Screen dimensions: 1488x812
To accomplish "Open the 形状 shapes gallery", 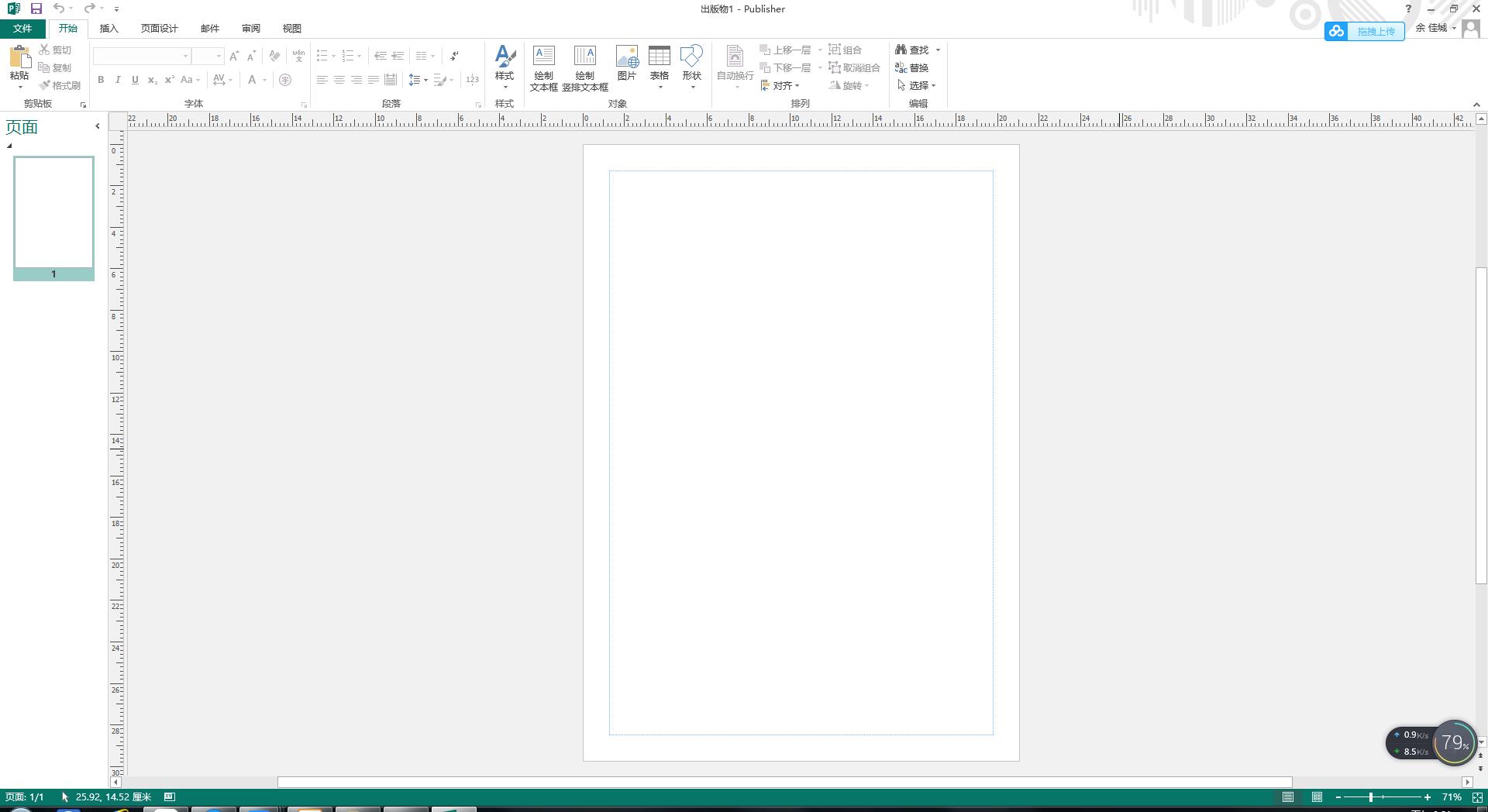I will (691, 67).
